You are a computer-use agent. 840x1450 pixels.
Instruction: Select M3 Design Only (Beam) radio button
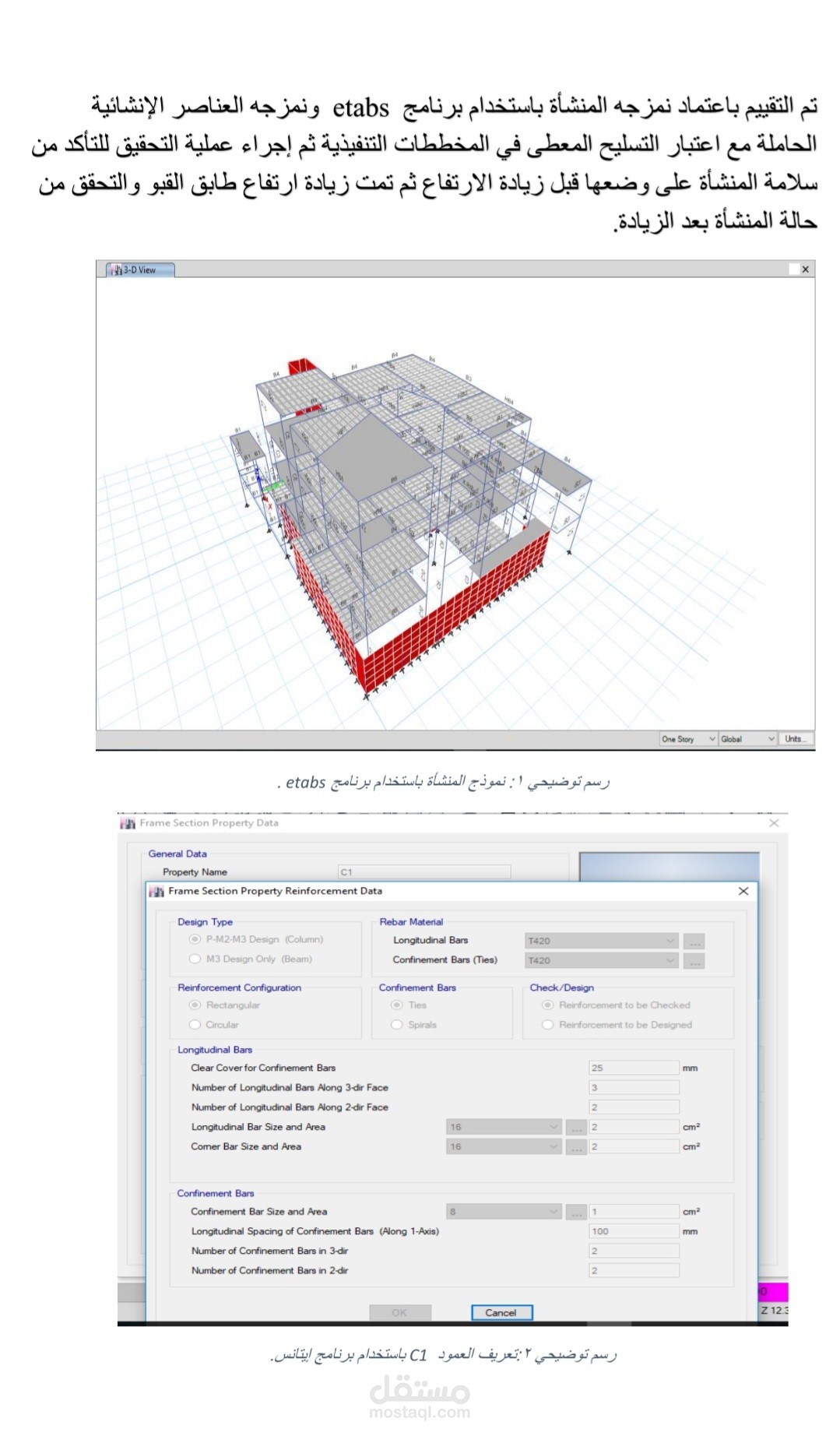click(x=195, y=959)
